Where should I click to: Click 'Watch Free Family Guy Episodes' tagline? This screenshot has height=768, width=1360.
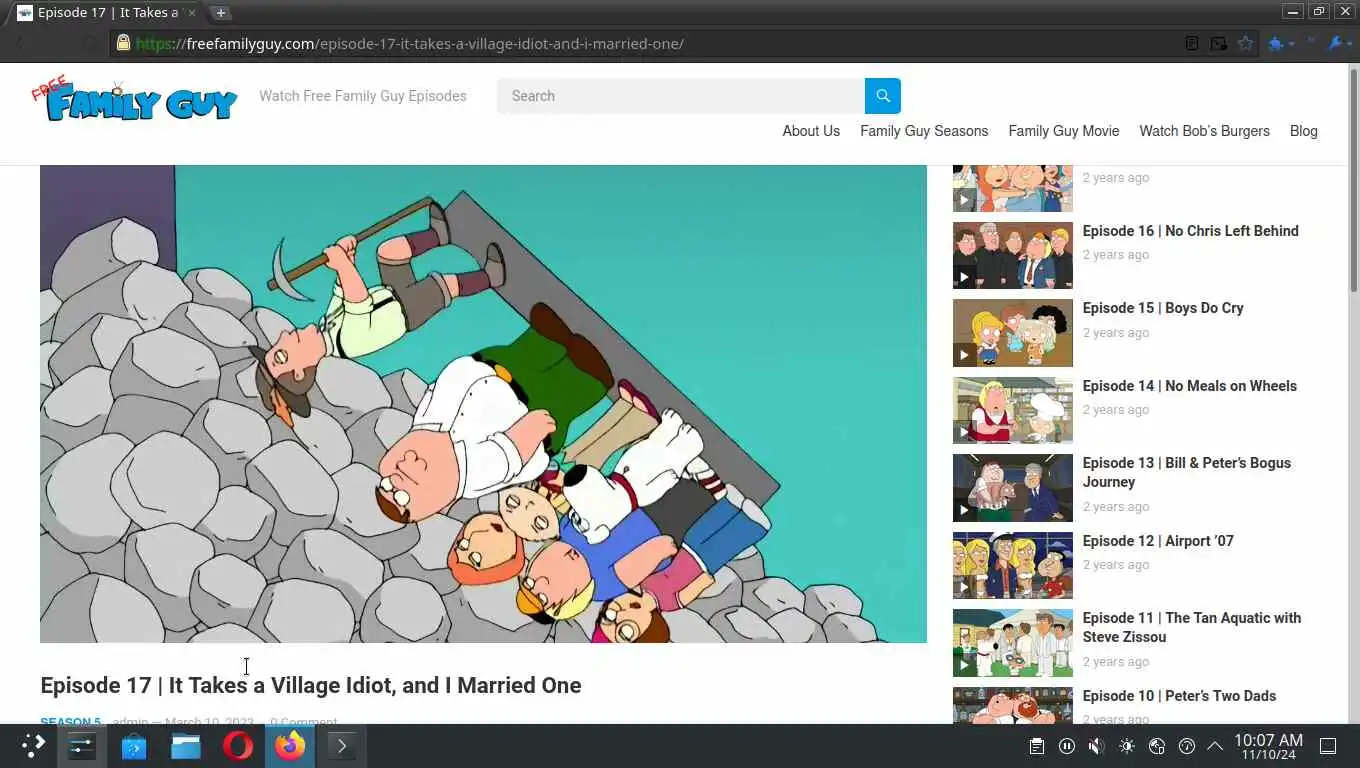tap(363, 96)
